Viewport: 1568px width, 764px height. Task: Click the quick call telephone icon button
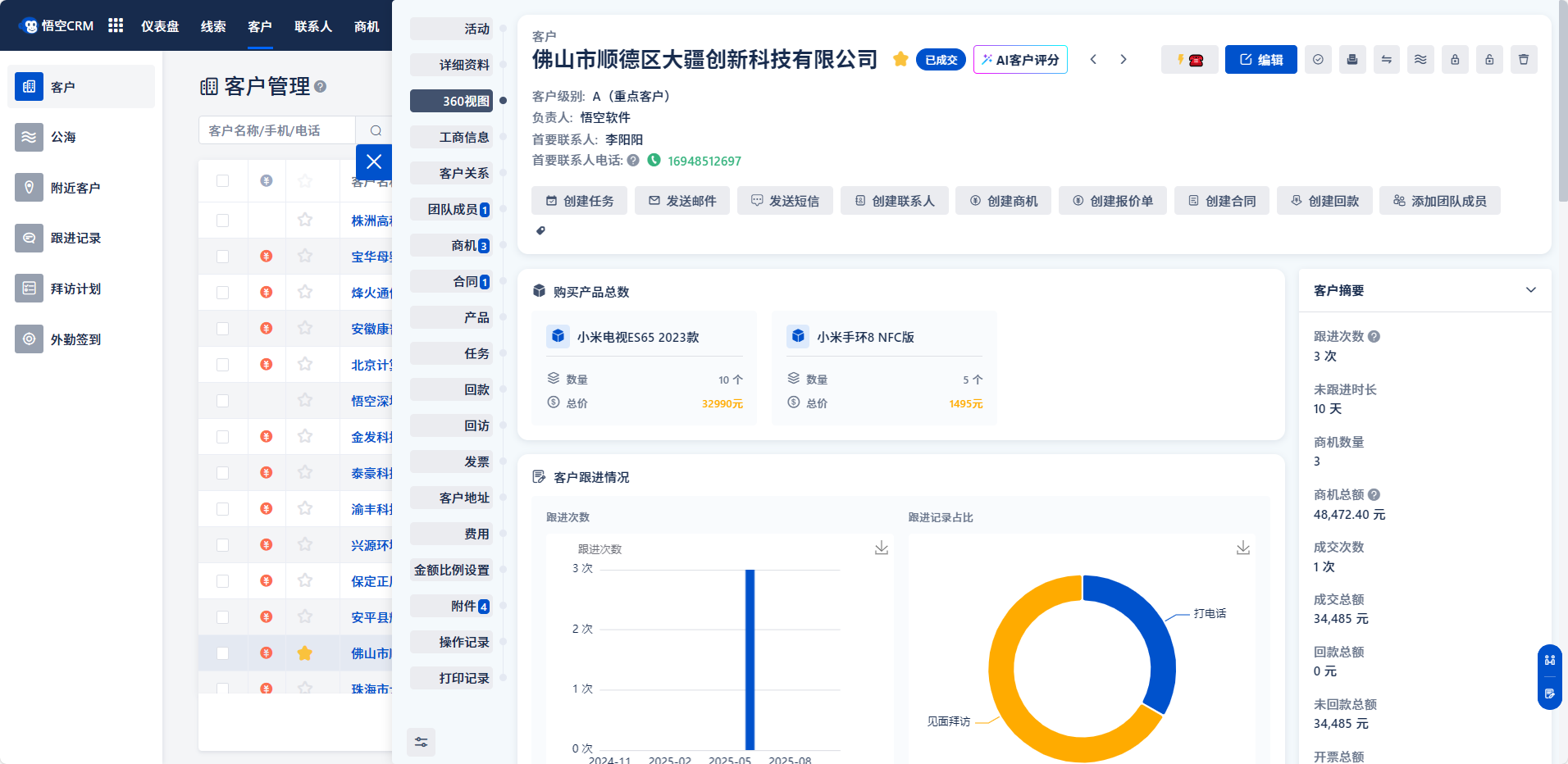(1189, 60)
